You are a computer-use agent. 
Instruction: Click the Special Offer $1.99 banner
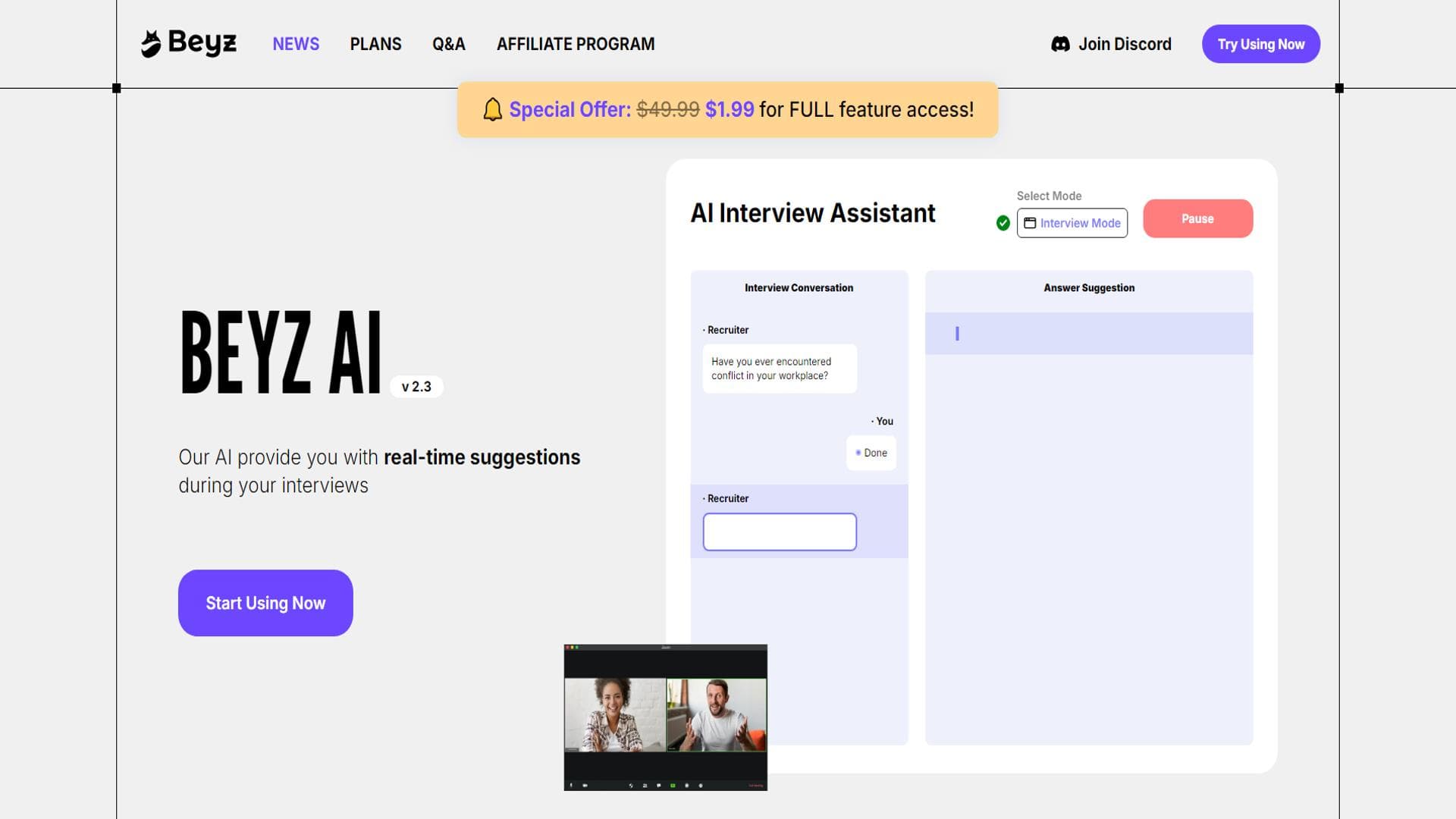point(727,110)
